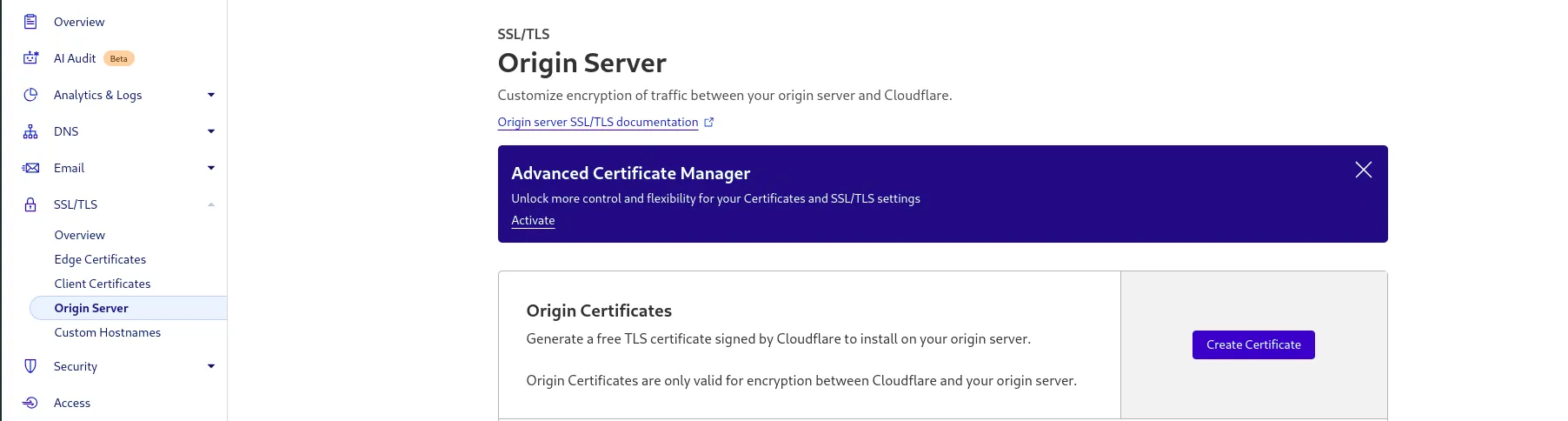Dismiss the Advanced Certificate Manager banner
The height and width of the screenshot is (421, 1568).
coord(1363,170)
